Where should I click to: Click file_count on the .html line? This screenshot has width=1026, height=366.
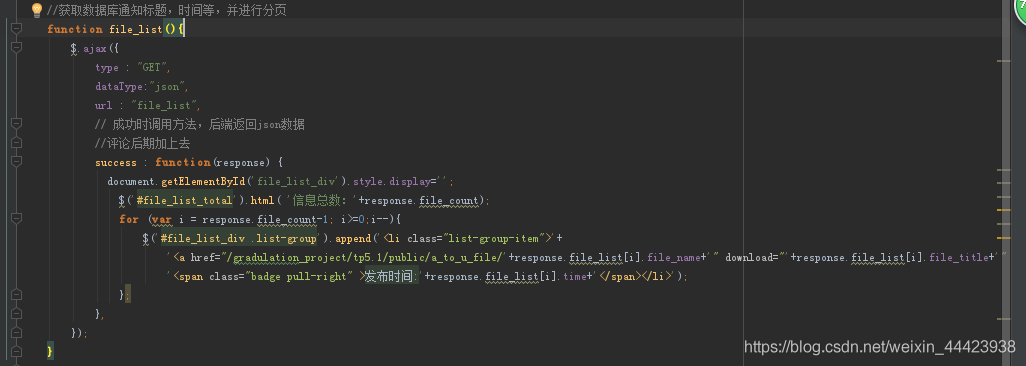pos(449,200)
